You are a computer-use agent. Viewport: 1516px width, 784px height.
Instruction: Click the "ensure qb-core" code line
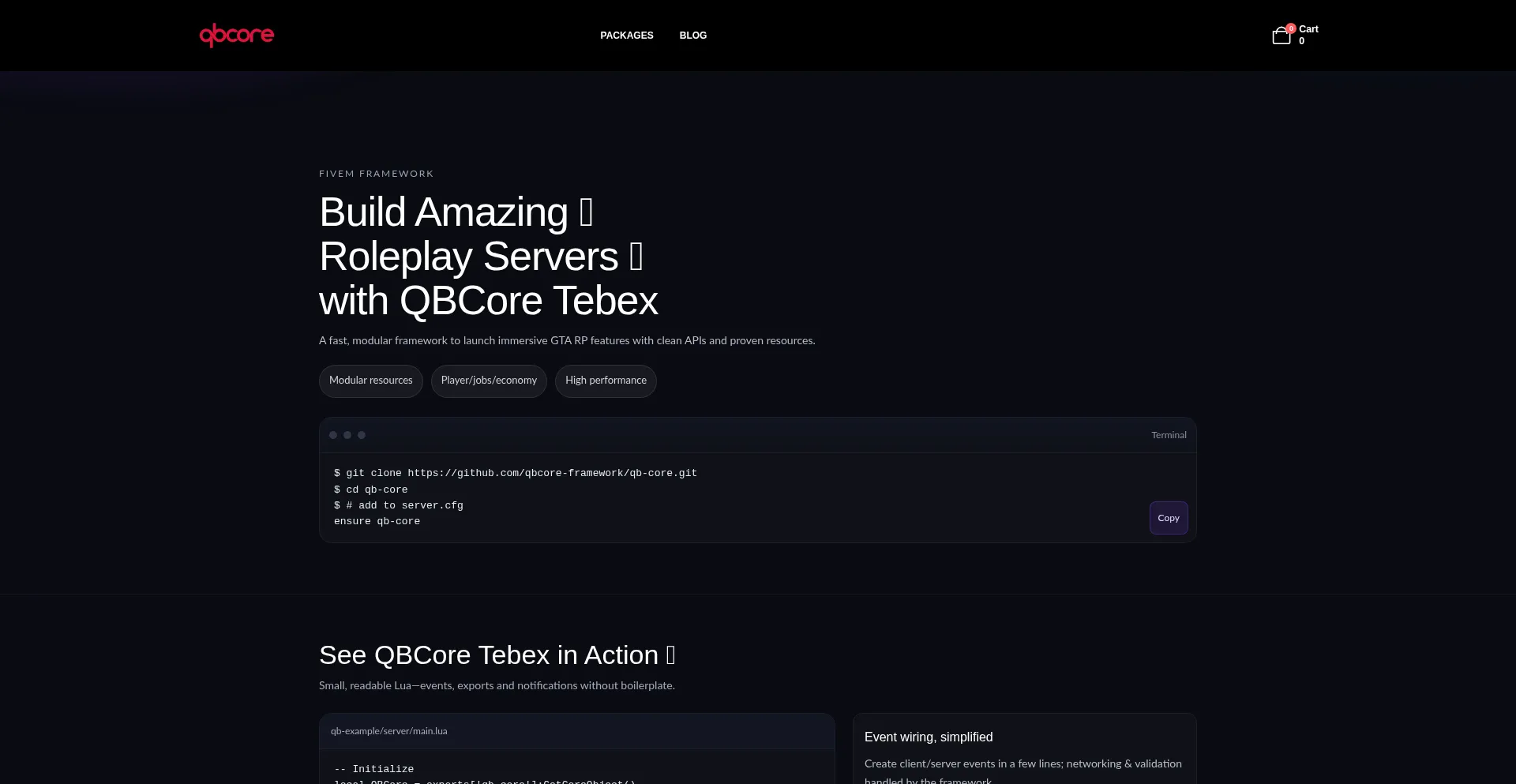[377, 521]
